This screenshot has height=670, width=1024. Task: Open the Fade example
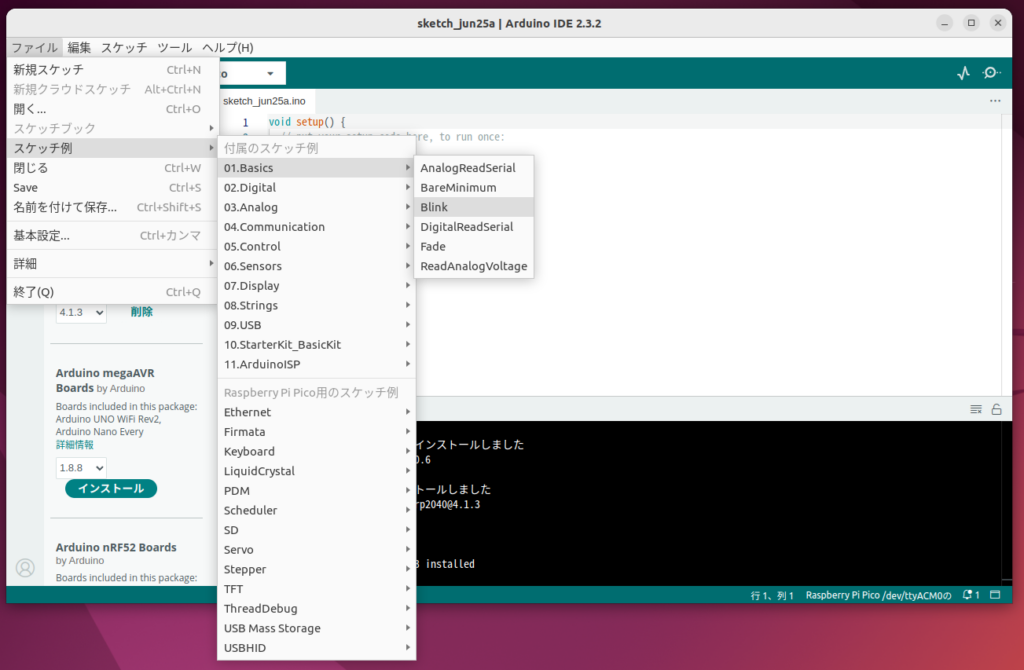point(474,246)
